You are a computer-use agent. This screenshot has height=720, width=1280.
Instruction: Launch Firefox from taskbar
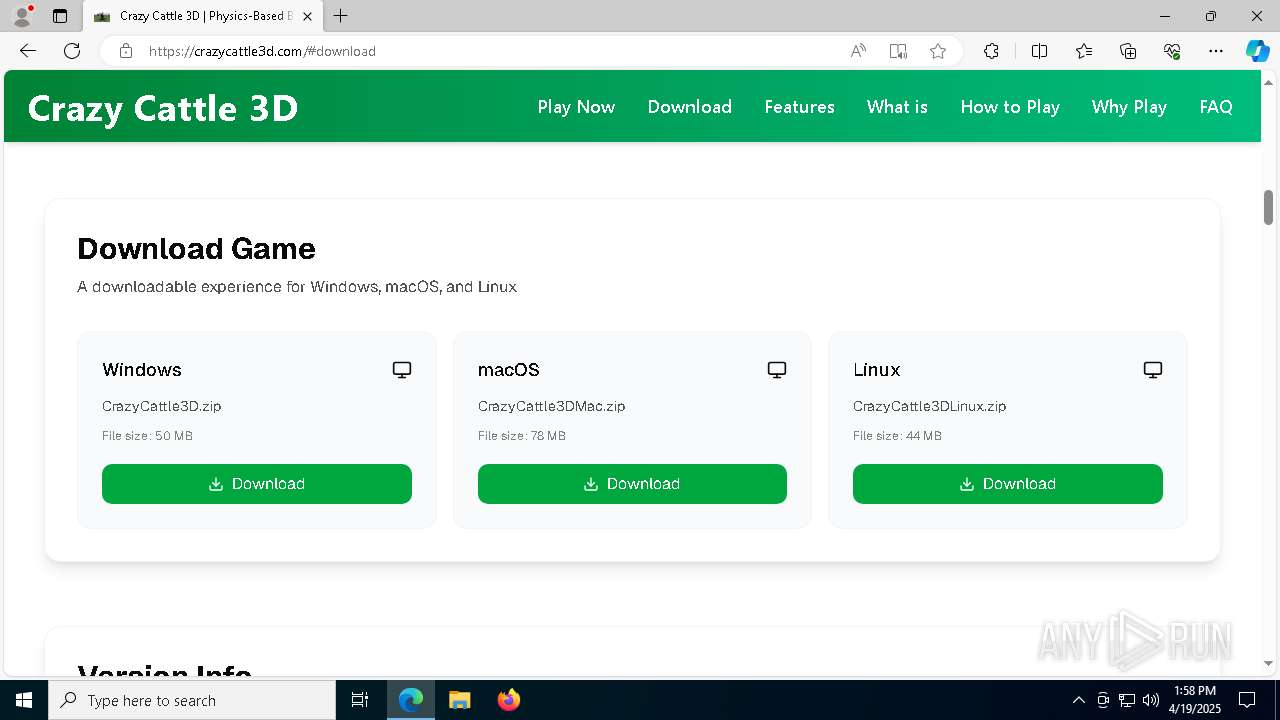tap(508, 700)
